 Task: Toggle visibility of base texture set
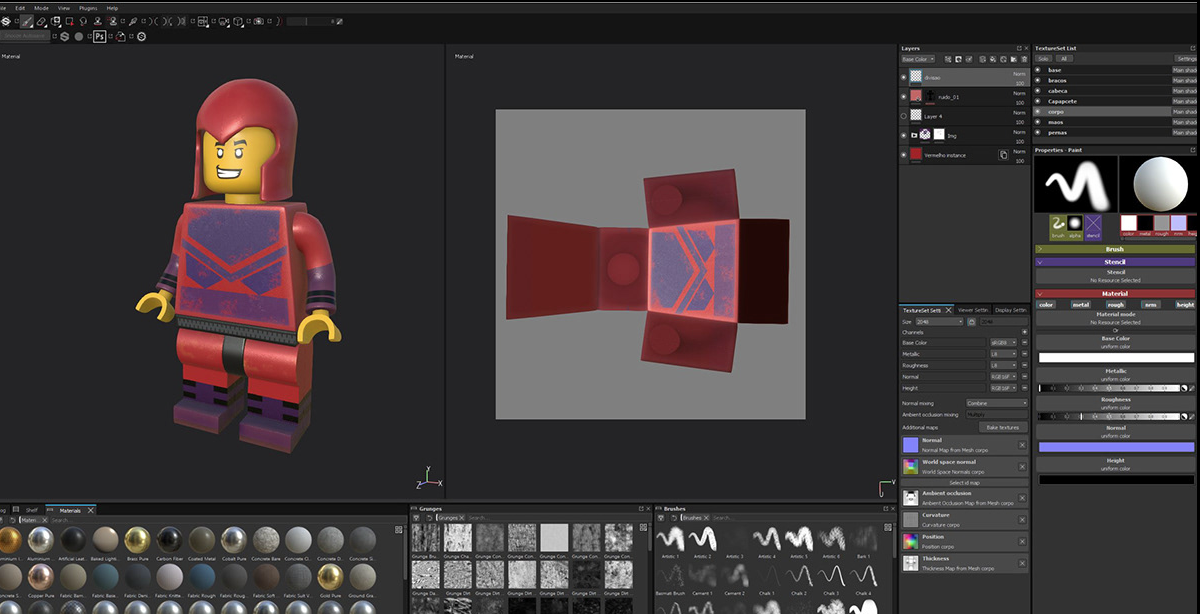pyautogui.click(x=1038, y=70)
